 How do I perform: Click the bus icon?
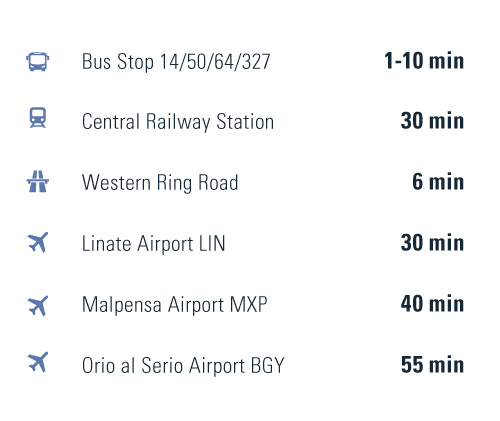coord(38,62)
